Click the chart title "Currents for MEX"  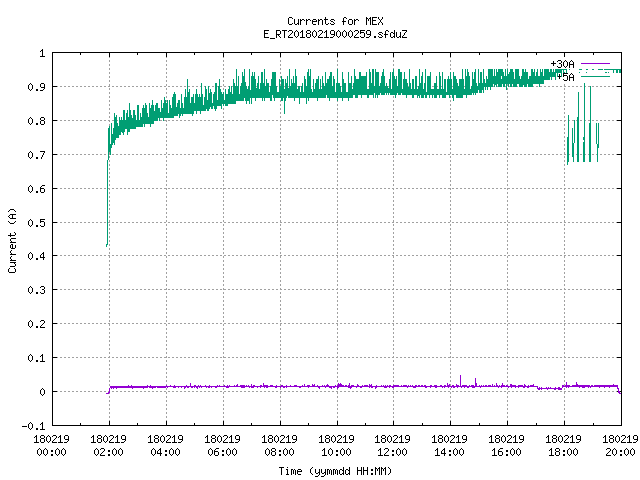tap(335, 21)
